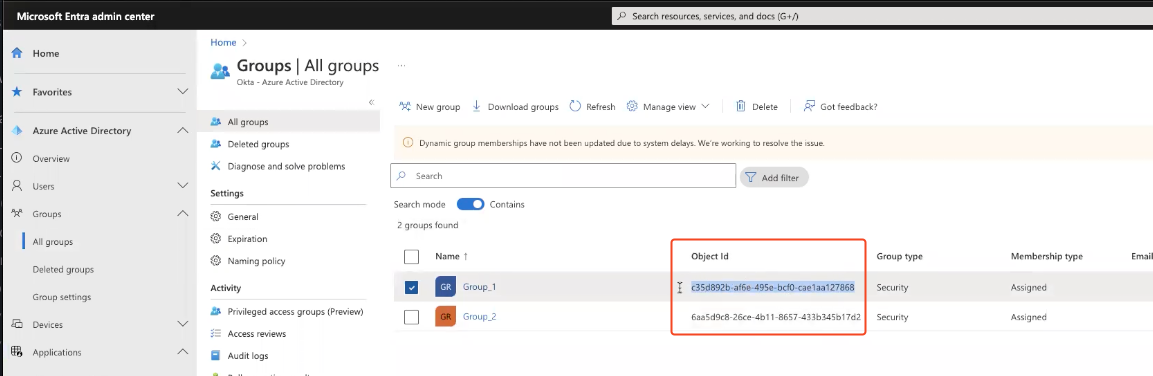Open the Manage view dropdown arrow
This screenshot has width=1153, height=376.
click(705, 107)
